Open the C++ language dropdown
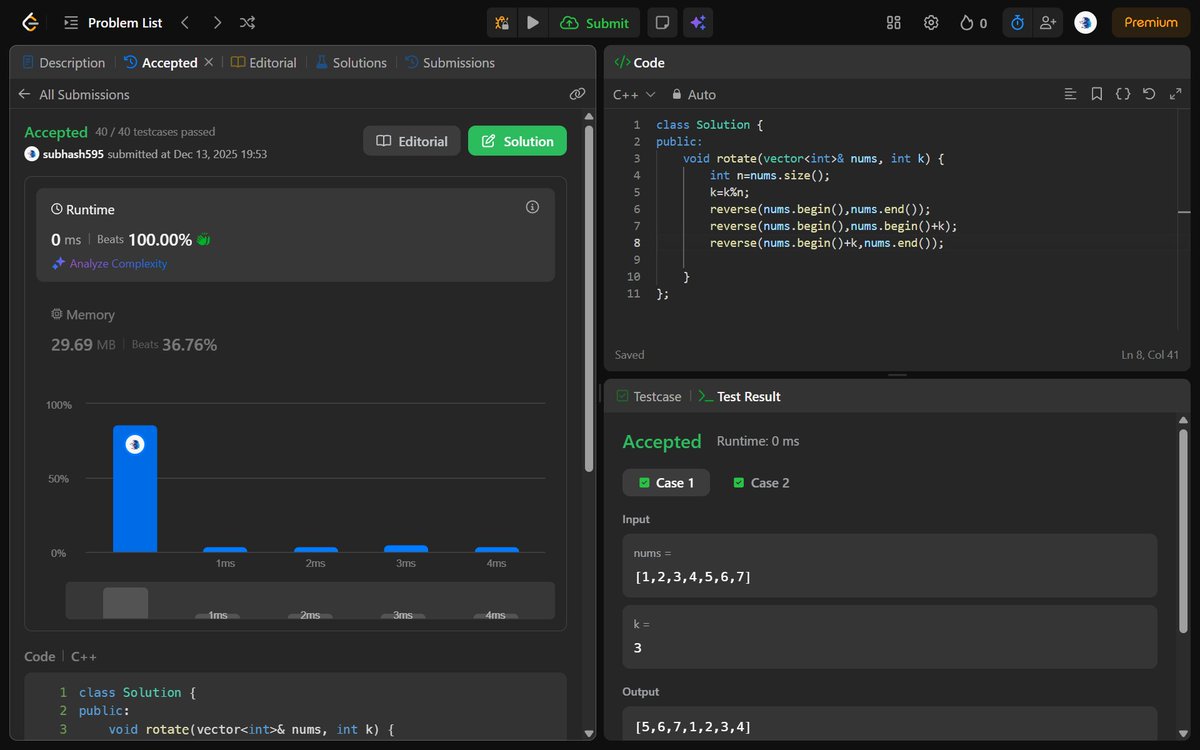The height and width of the screenshot is (750, 1200). (x=634, y=94)
